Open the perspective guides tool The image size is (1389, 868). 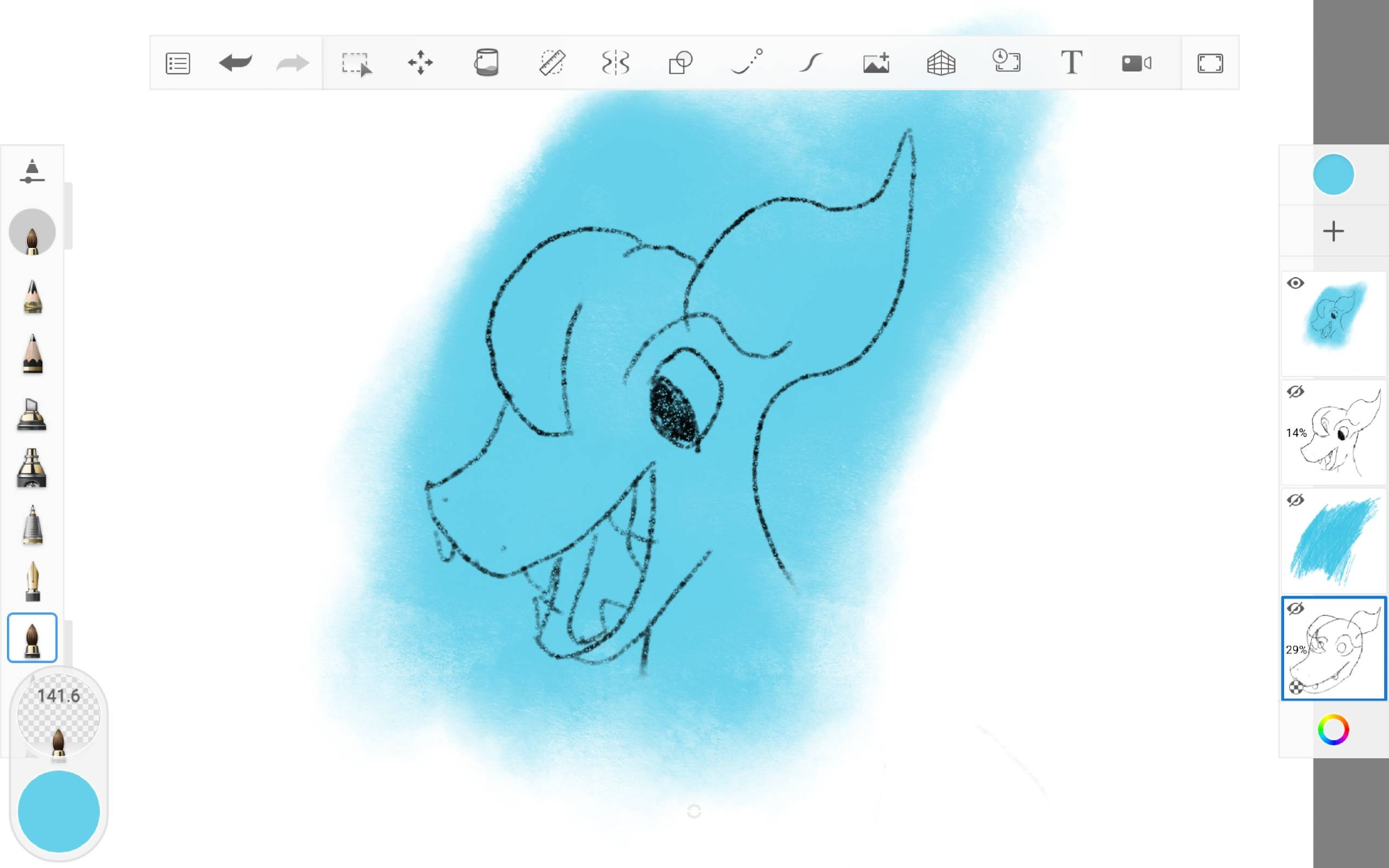941,63
